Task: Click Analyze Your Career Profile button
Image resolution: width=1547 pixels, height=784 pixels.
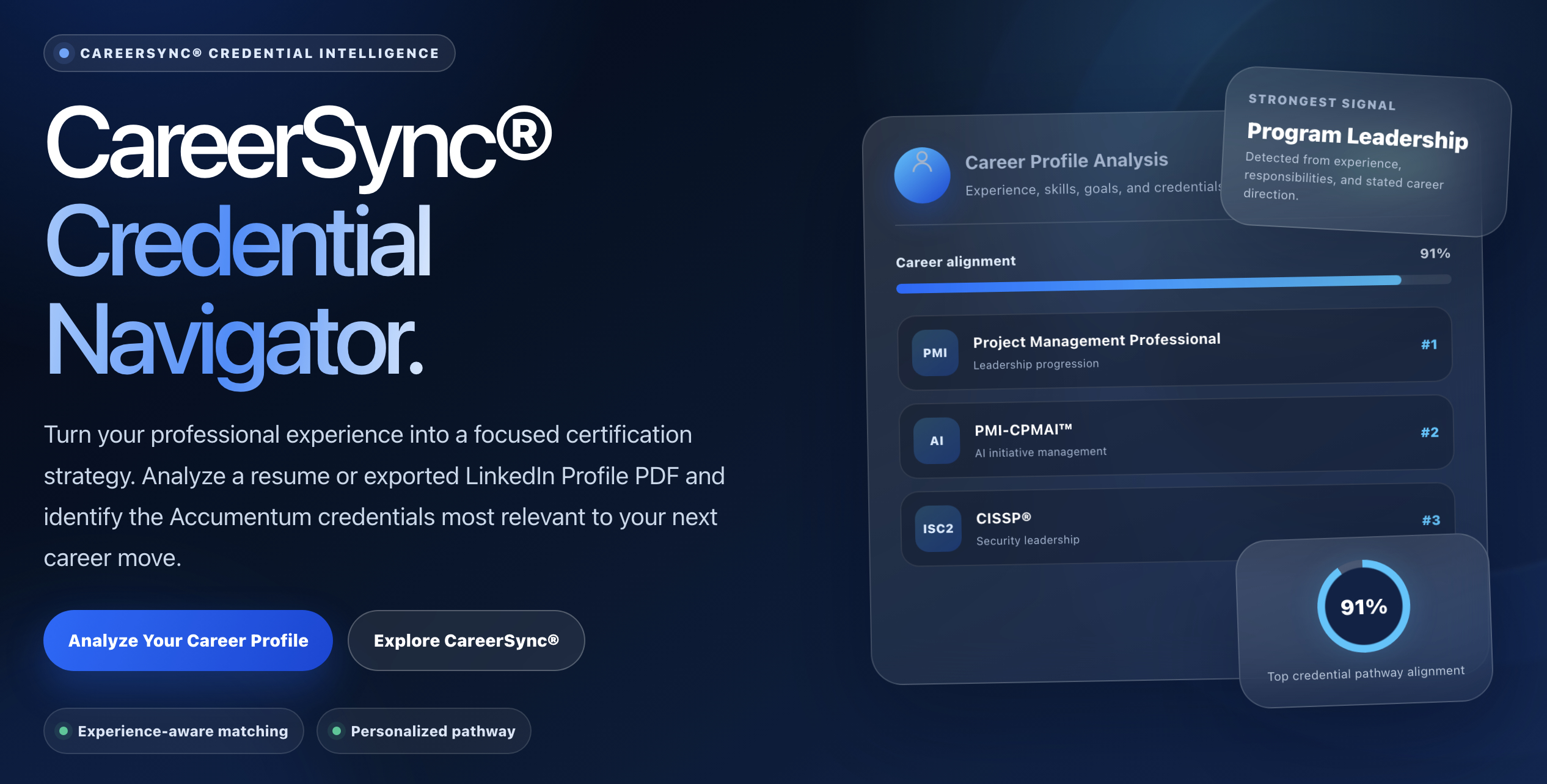Action: click(x=188, y=641)
